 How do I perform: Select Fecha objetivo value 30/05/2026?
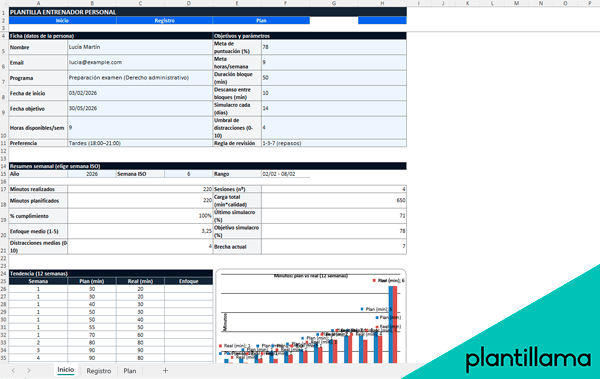click(x=140, y=108)
